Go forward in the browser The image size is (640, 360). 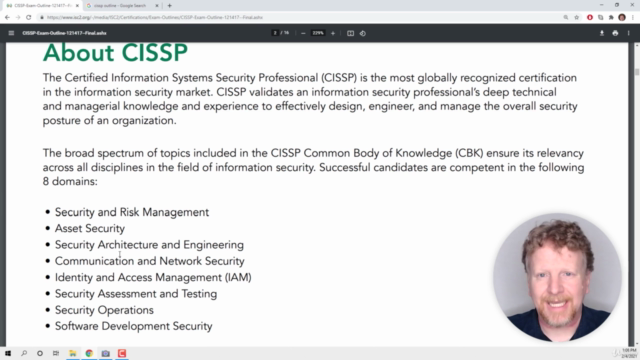[18, 17]
